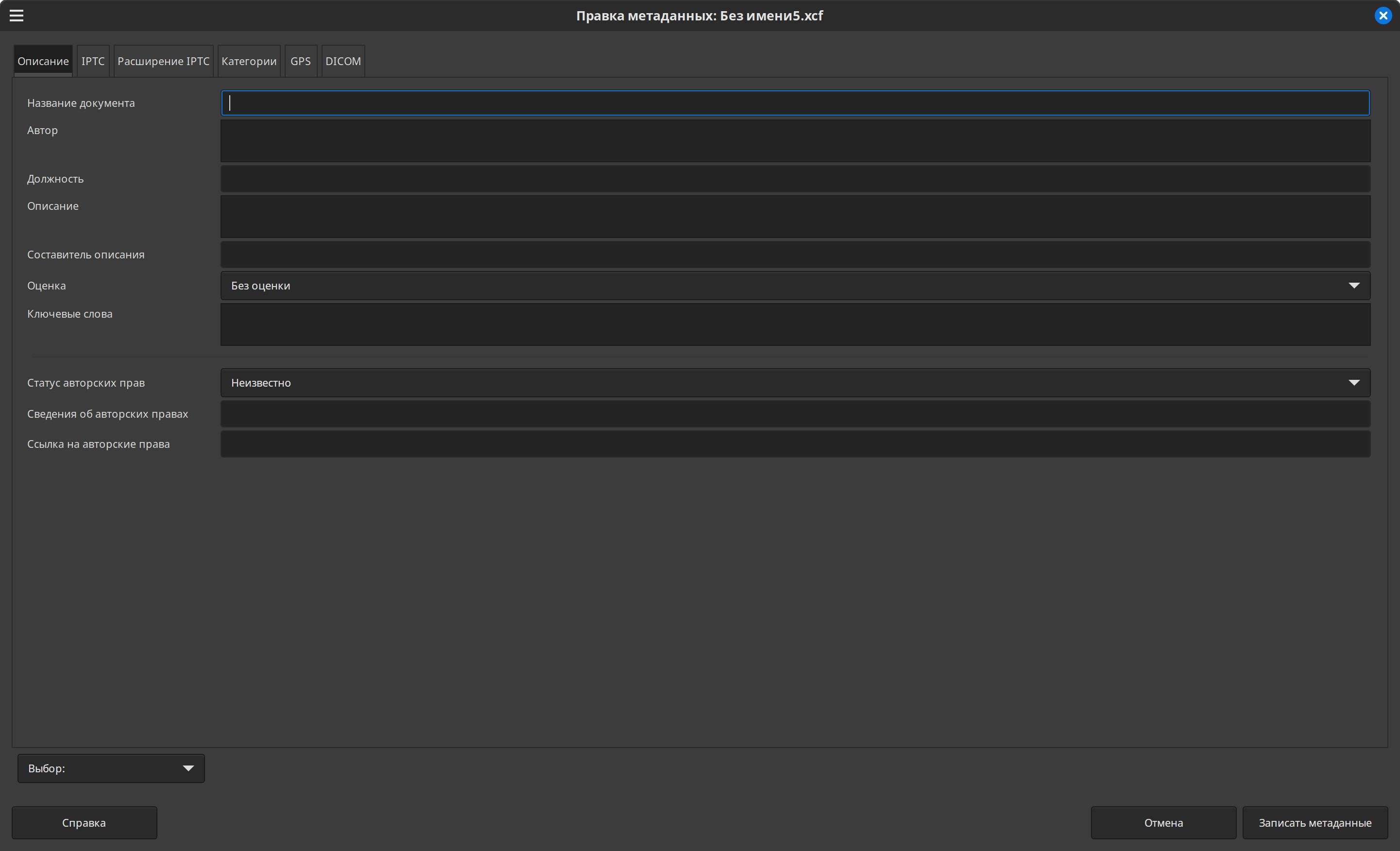Click the Ключевые слова text area

coord(795,324)
